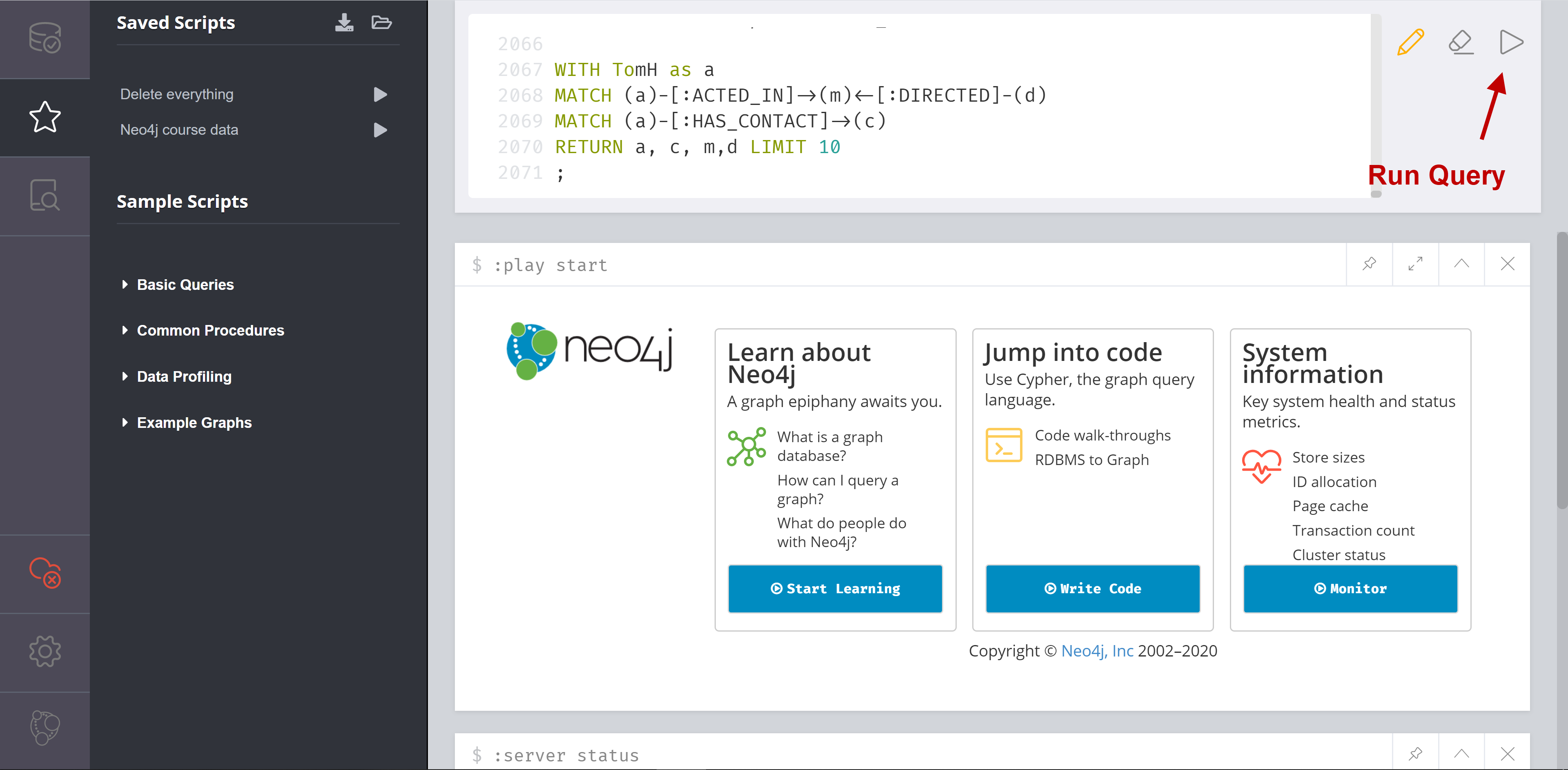Run the Delete everything saved script

tap(381, 94)
